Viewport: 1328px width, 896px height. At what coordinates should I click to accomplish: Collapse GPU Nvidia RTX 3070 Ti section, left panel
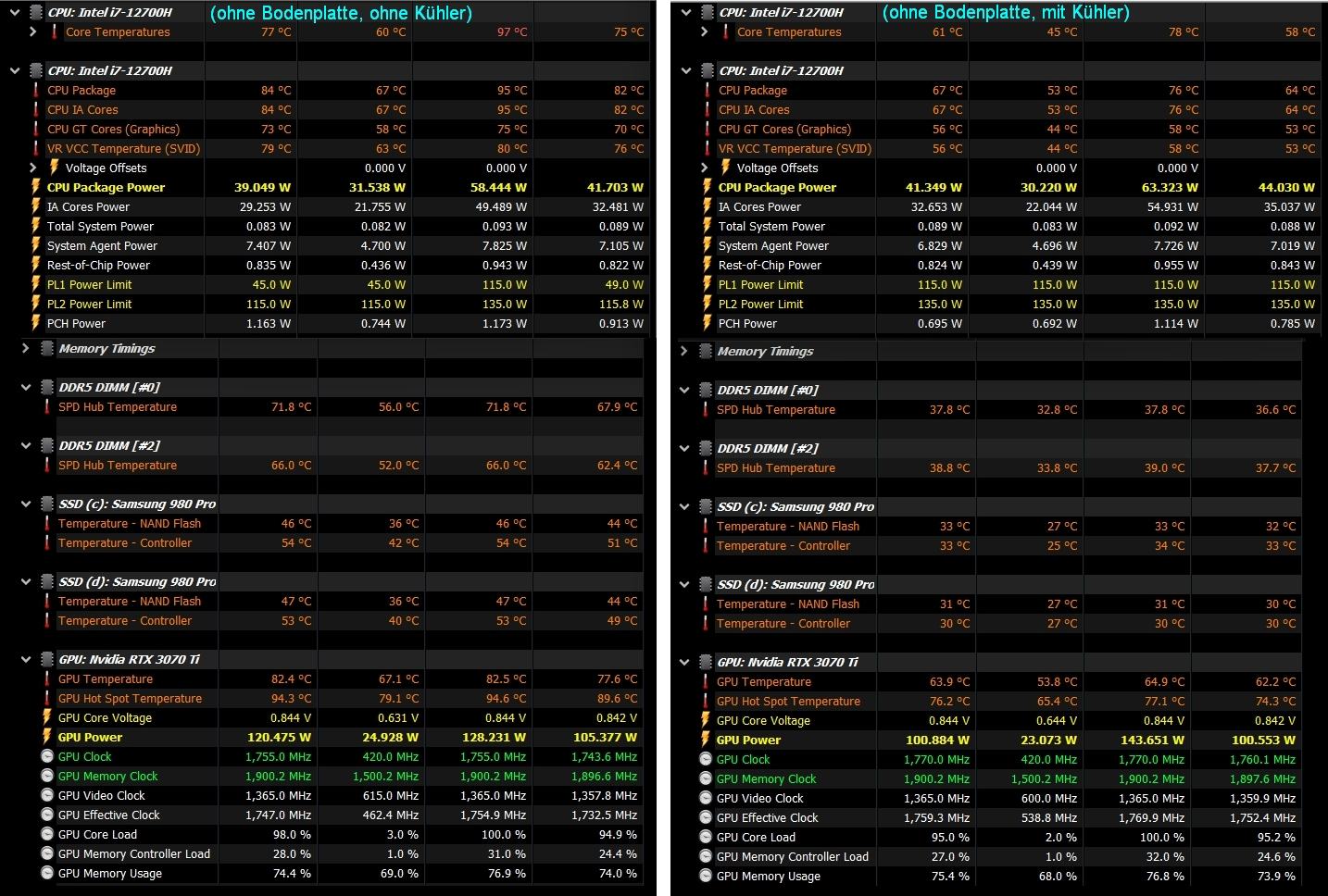point(26,660)
